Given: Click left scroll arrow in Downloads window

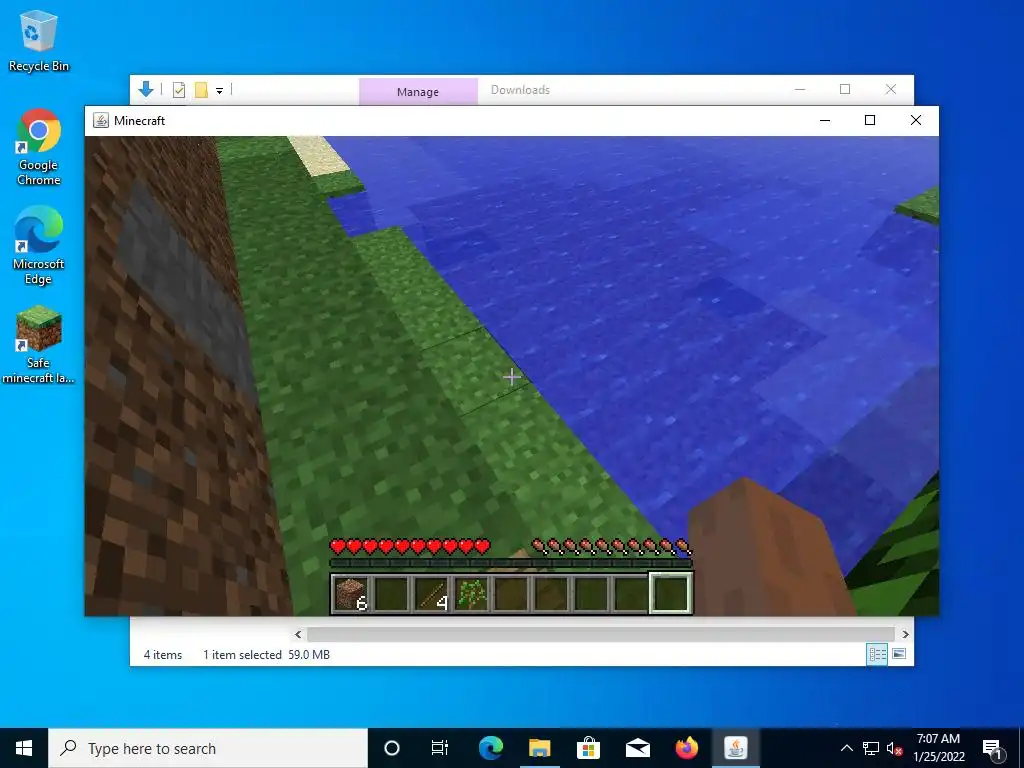Looking at the screenshot, I should (x=298, y=634).
